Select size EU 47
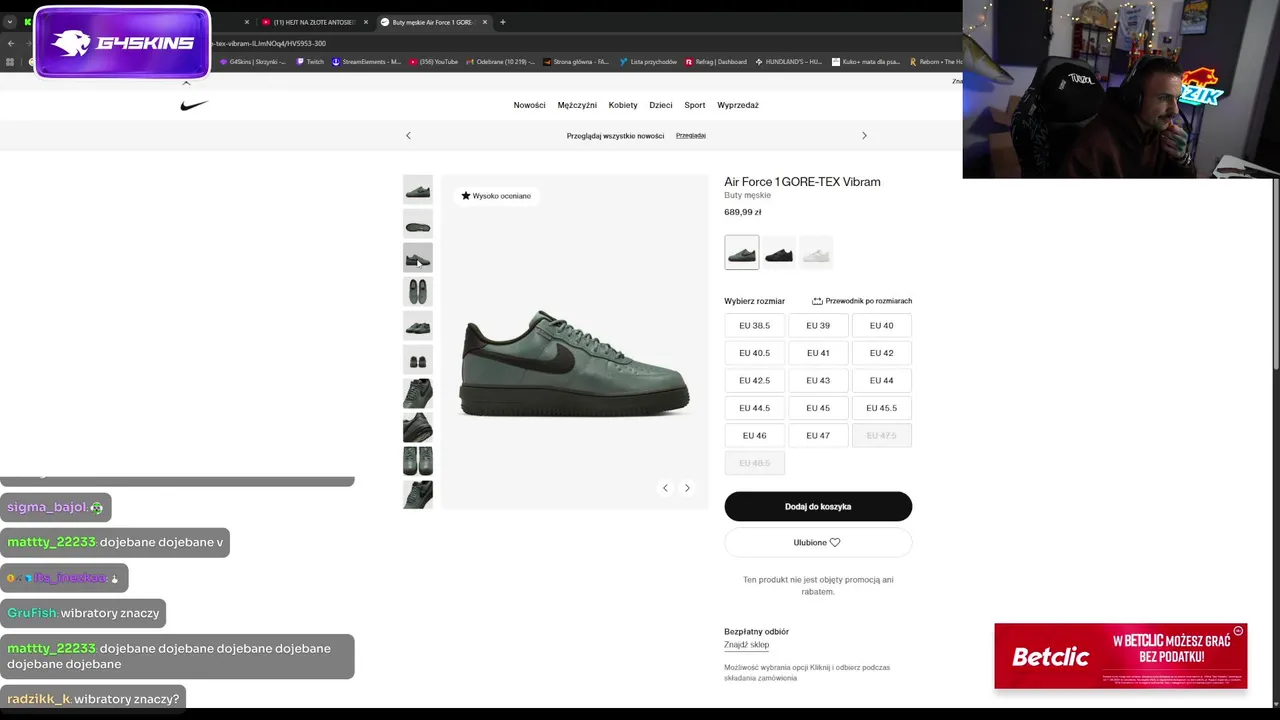 (x=818, y=436)
